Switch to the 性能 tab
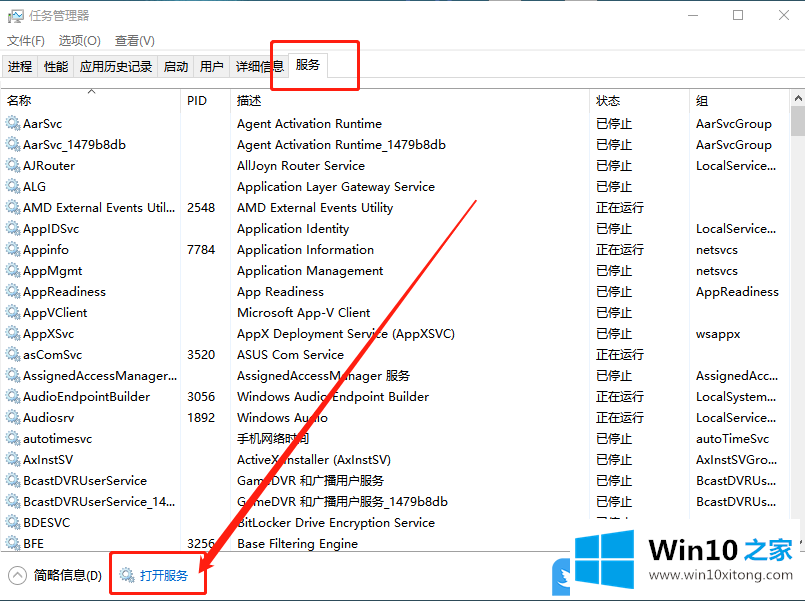Image resolution: width=805 pixels, height=601 pixels. (x=56, y=67)
